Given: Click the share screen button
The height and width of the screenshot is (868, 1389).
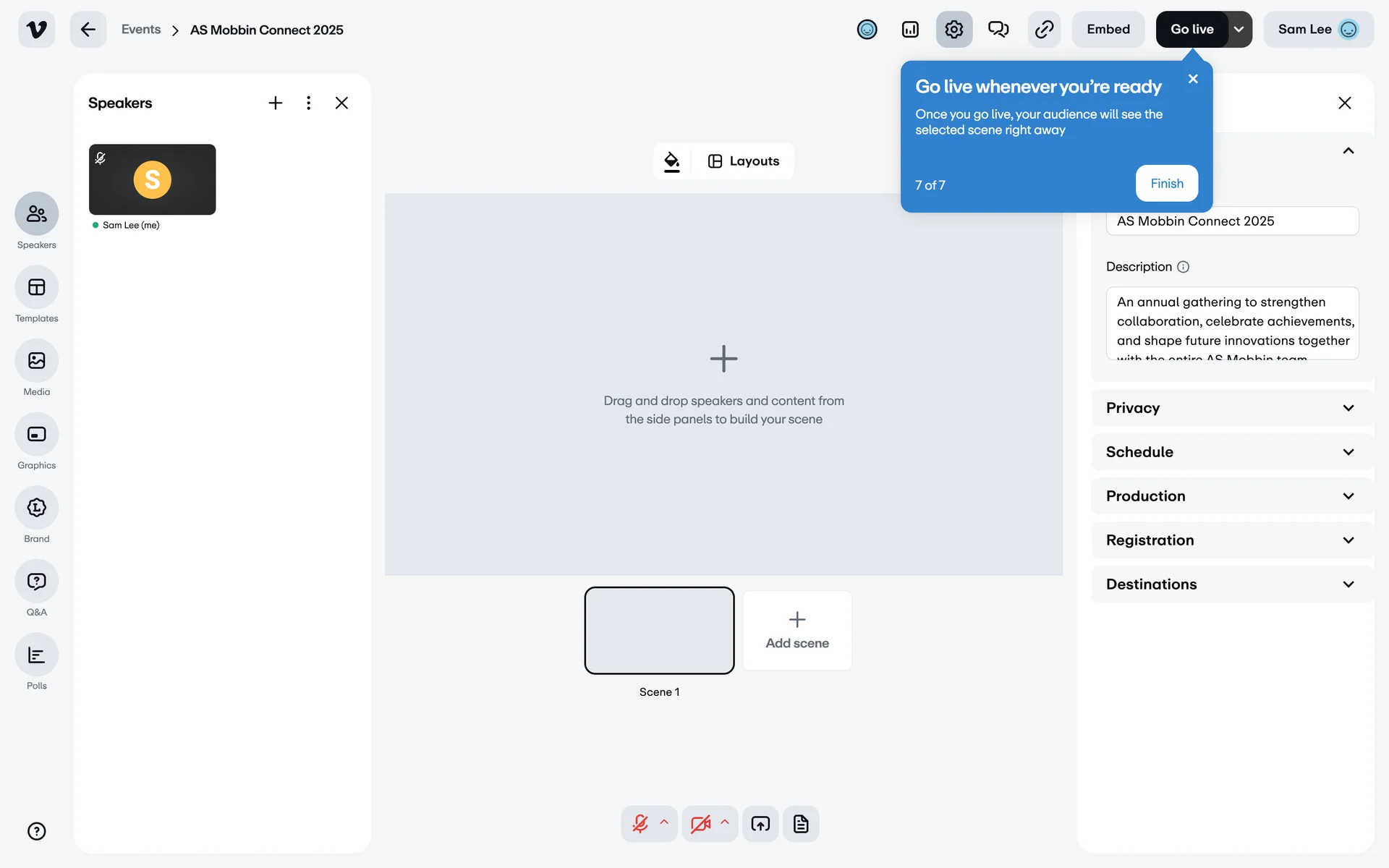Looking at the screenshot, I should 760,824.
